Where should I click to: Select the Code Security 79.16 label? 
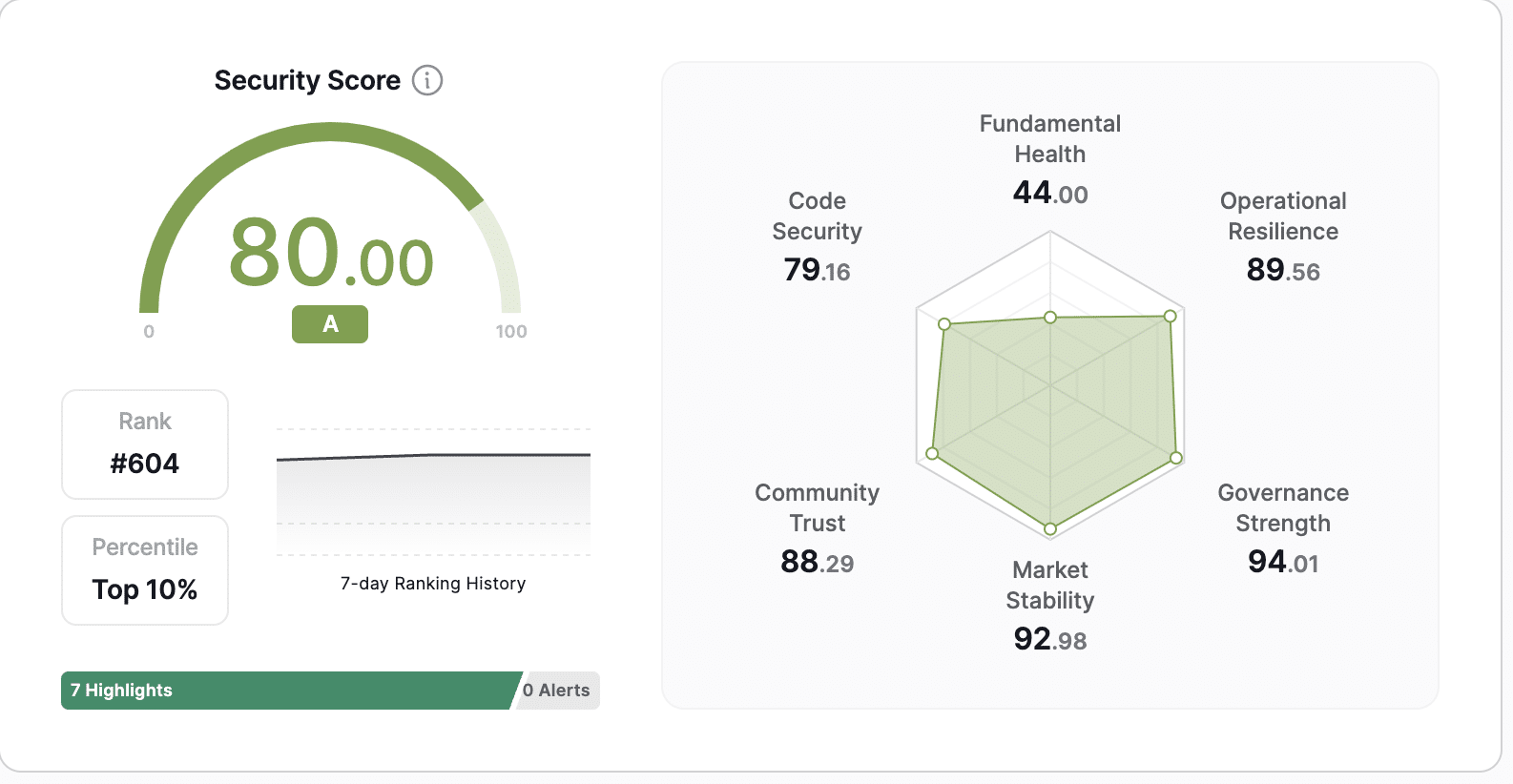pos(818,237)
